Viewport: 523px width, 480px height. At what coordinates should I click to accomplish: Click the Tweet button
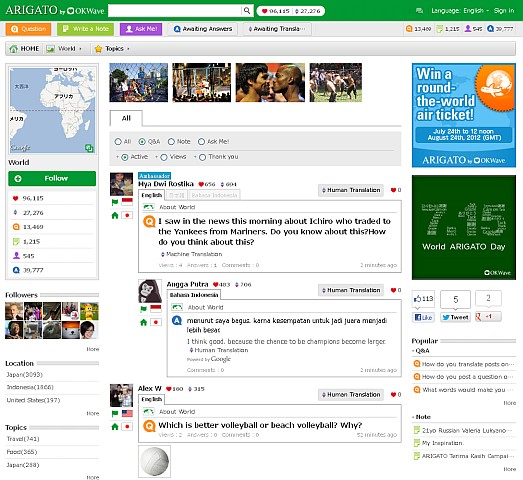point(455,317)
